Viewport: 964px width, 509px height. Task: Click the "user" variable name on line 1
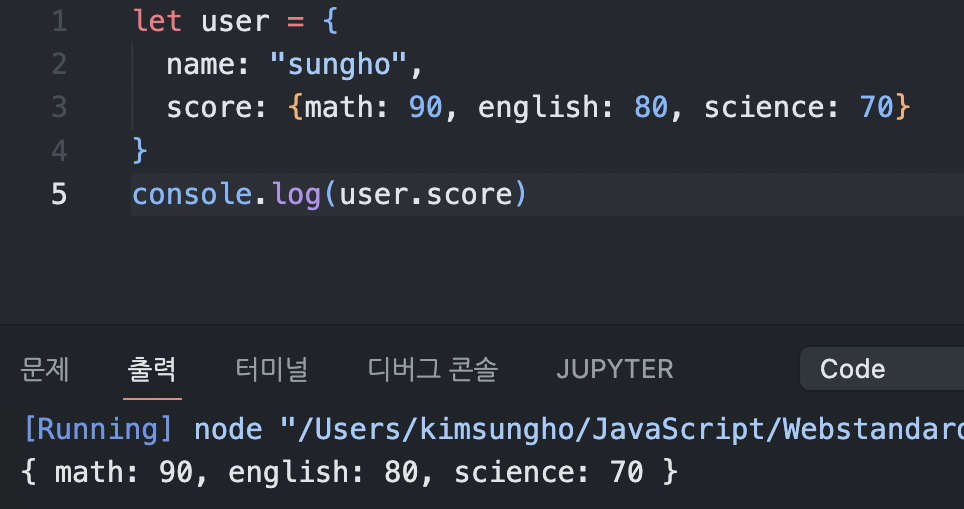click(x=235, y=22)
